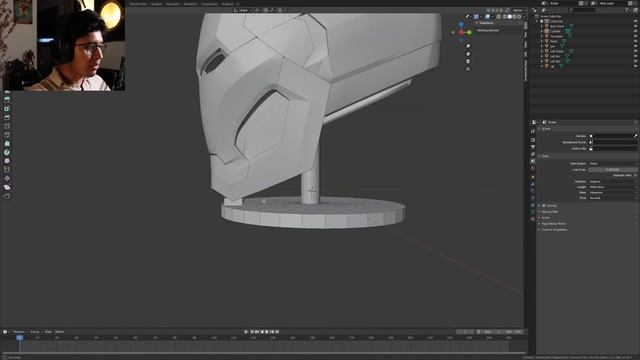Open the timeline Marker menu
Screen dimensions: 640x360
60,332
